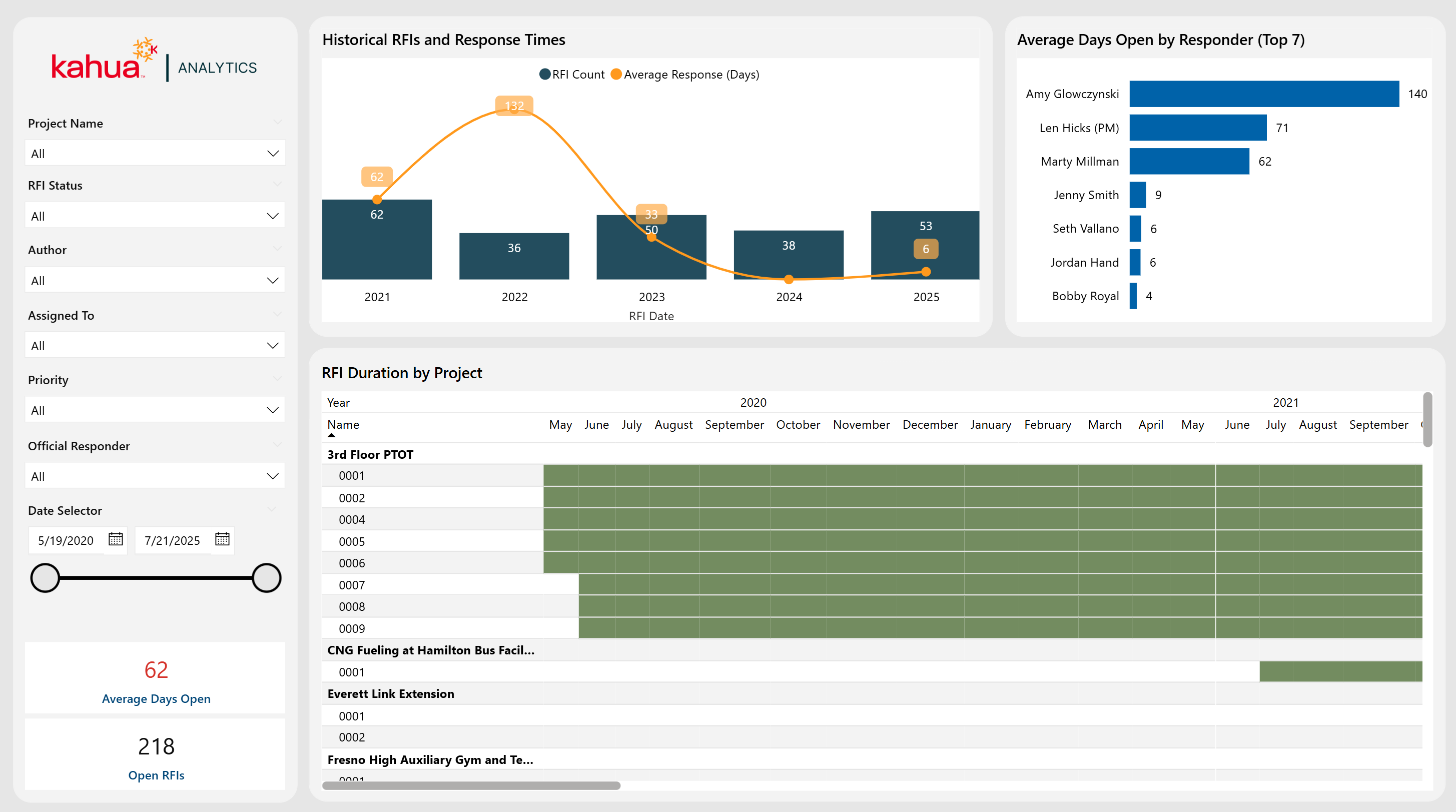Click the Average Response (Days) legend marker
This screenshot has height=812, width=1456.
(616, 74)
